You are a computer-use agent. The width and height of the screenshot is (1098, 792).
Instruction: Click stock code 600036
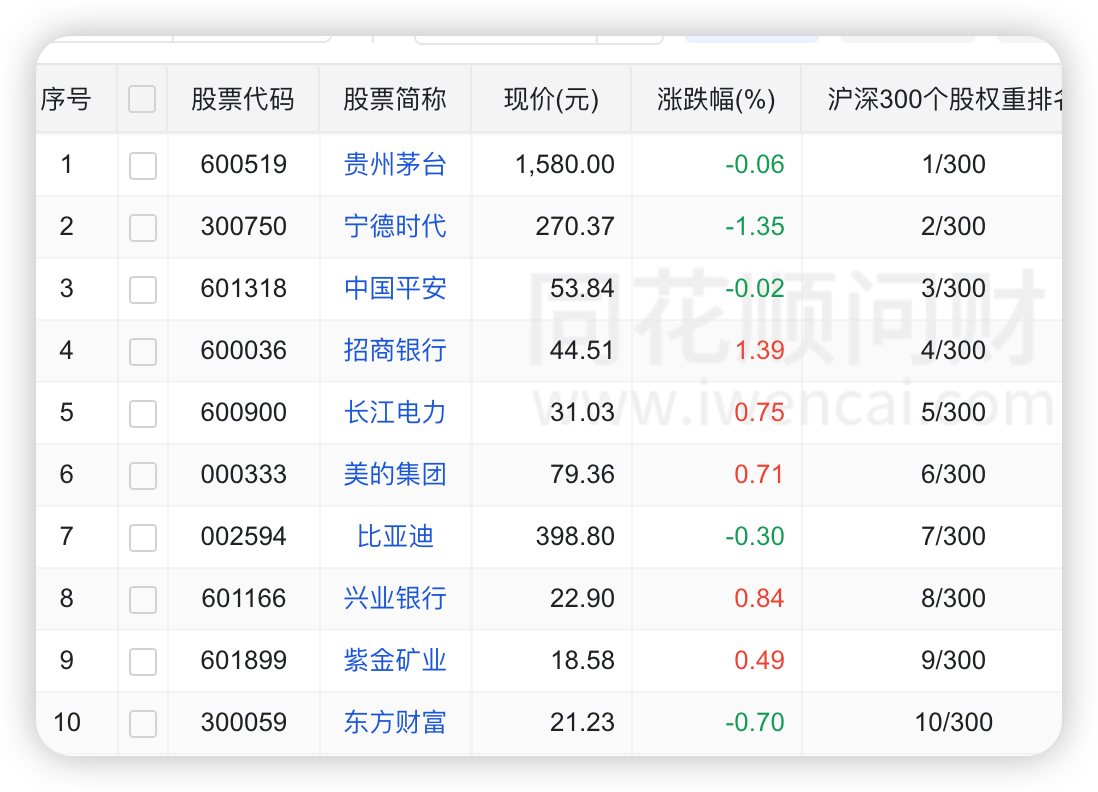click(x=244, y=350)
